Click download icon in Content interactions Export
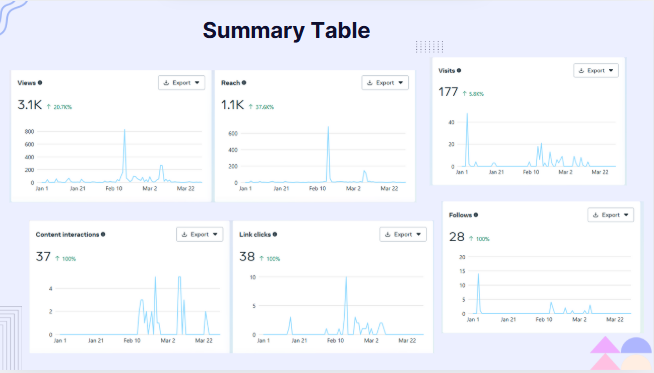 coord(184,234)
